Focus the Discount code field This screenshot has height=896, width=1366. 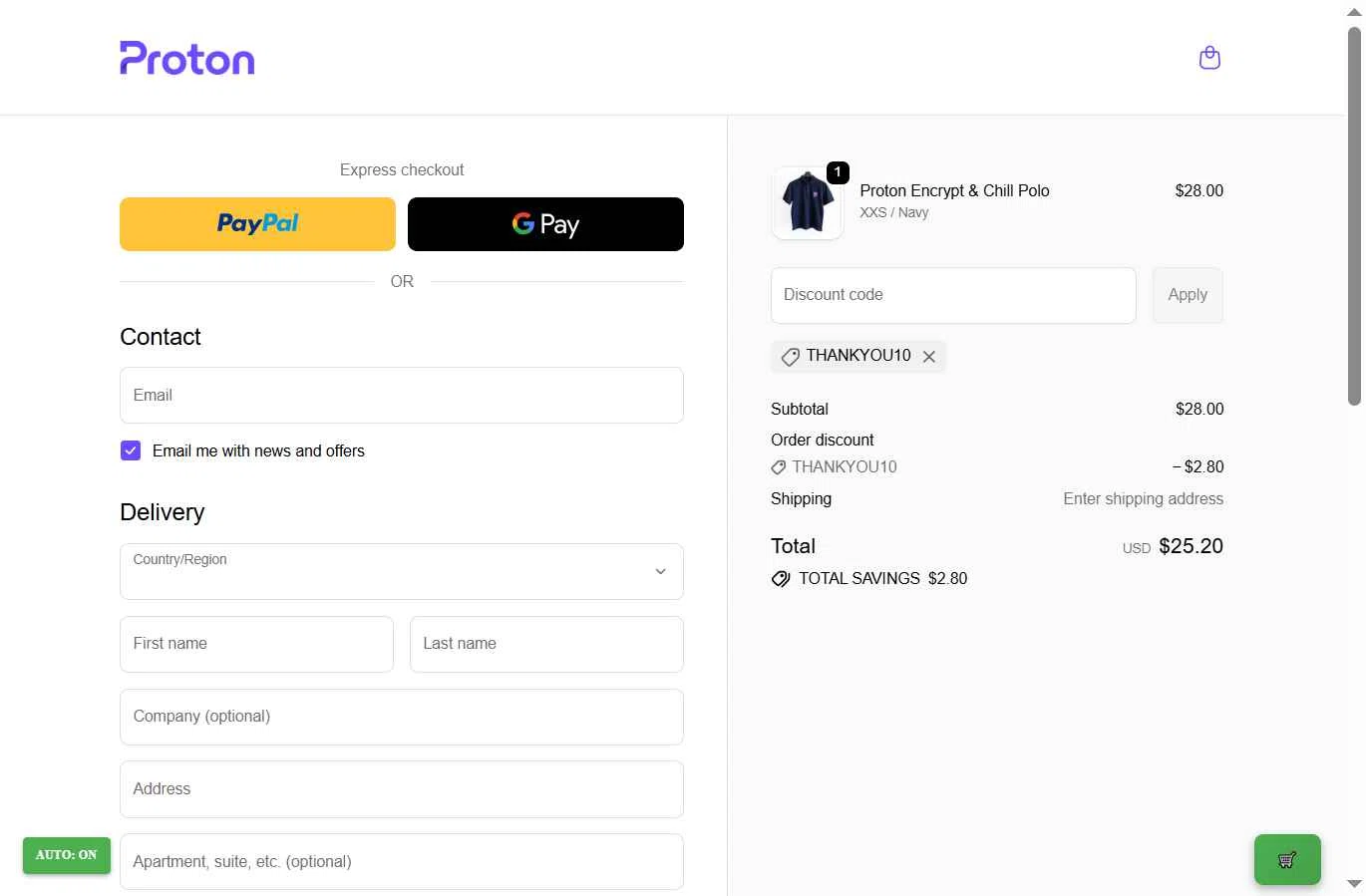[953, 295]
